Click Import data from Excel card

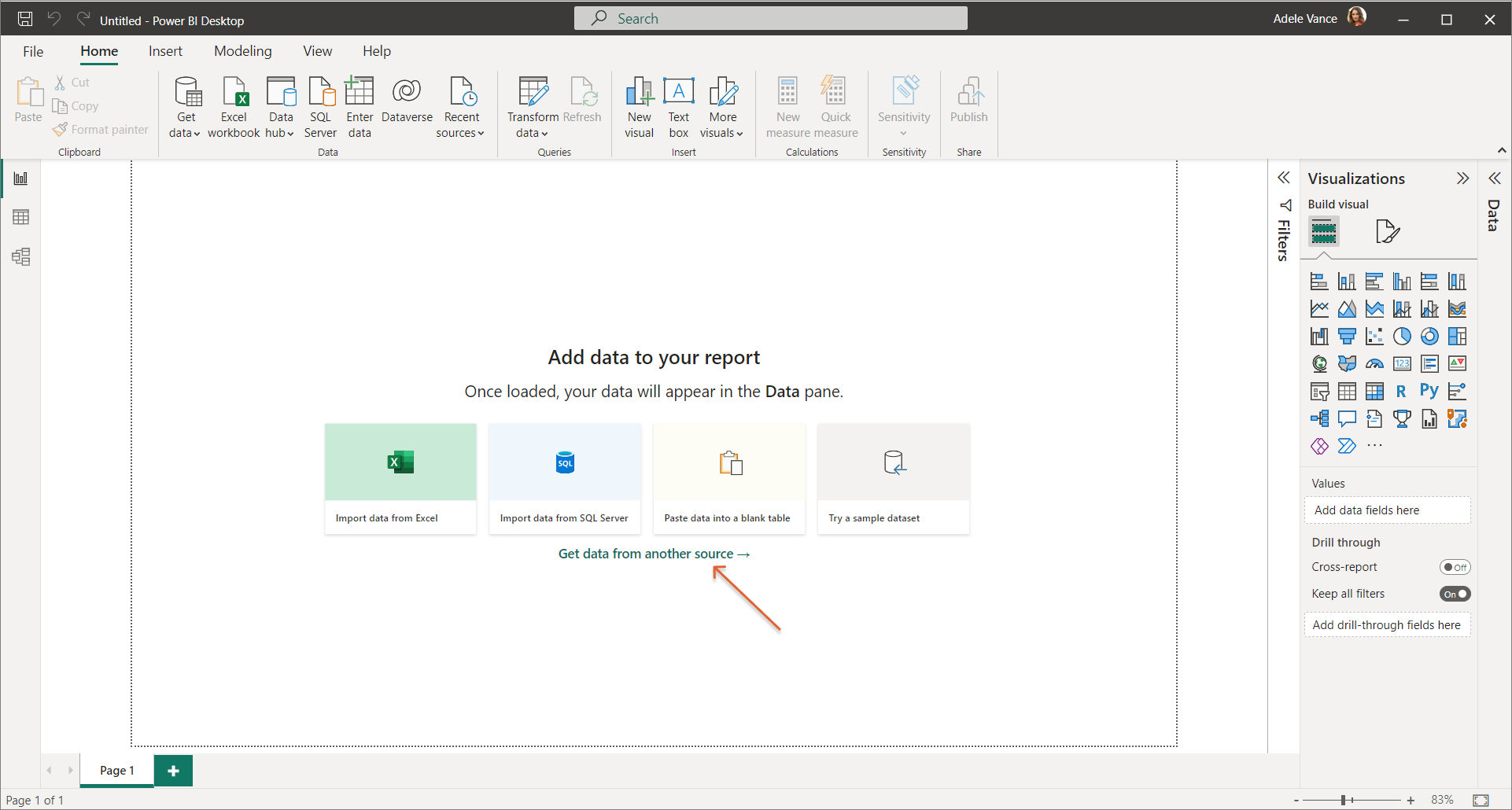(400, 479)
